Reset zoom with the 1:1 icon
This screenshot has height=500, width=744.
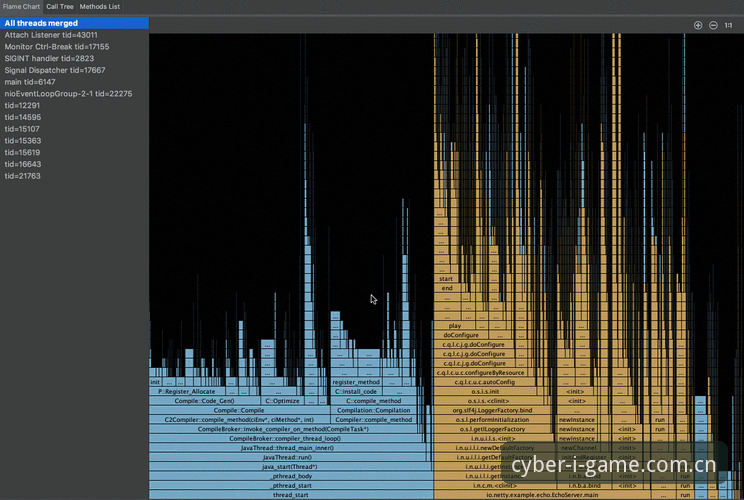coord(728,25)
